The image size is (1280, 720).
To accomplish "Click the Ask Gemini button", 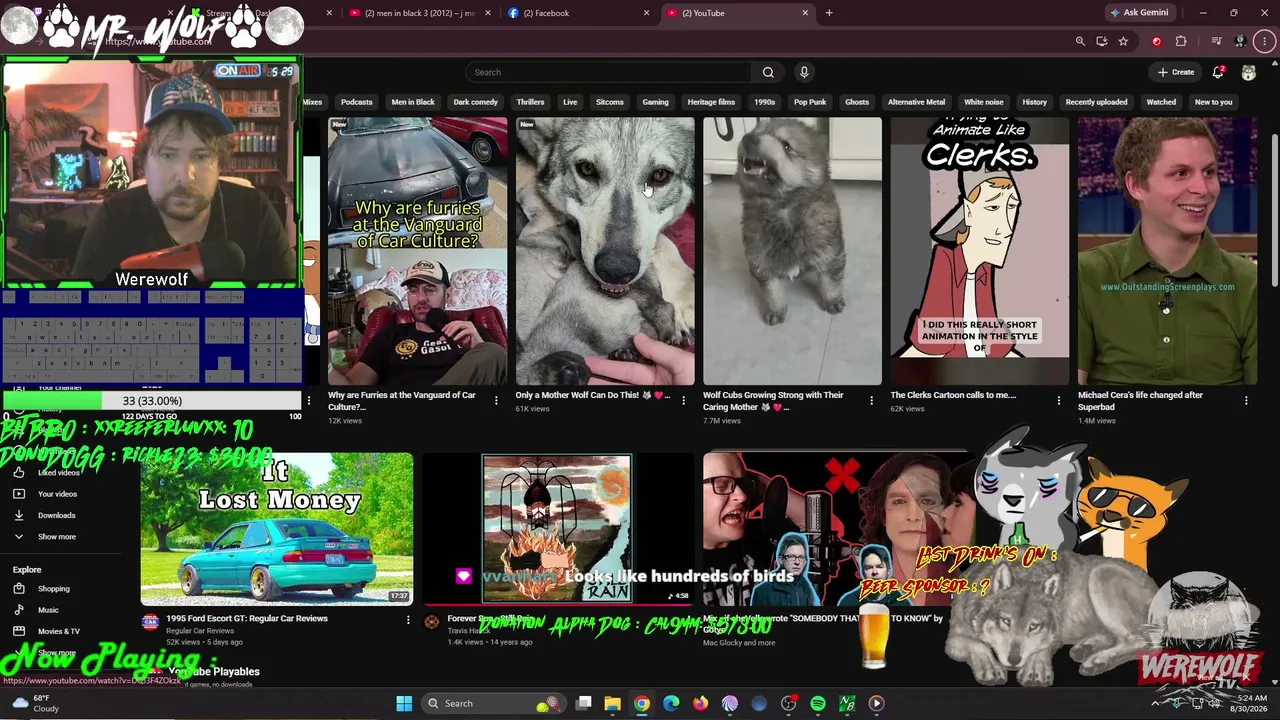I will 1138,13.
